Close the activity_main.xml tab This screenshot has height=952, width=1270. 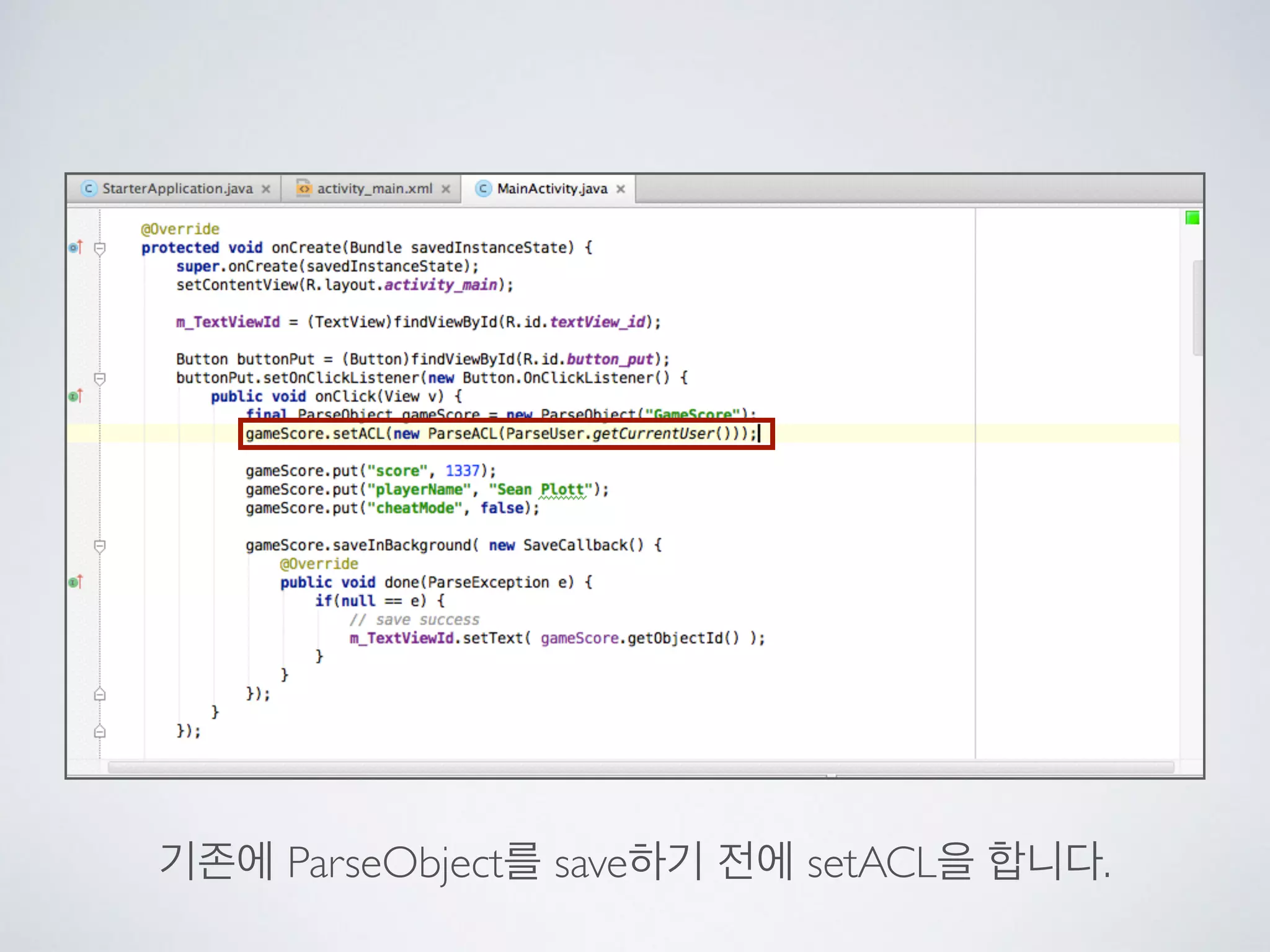point(446,189)
